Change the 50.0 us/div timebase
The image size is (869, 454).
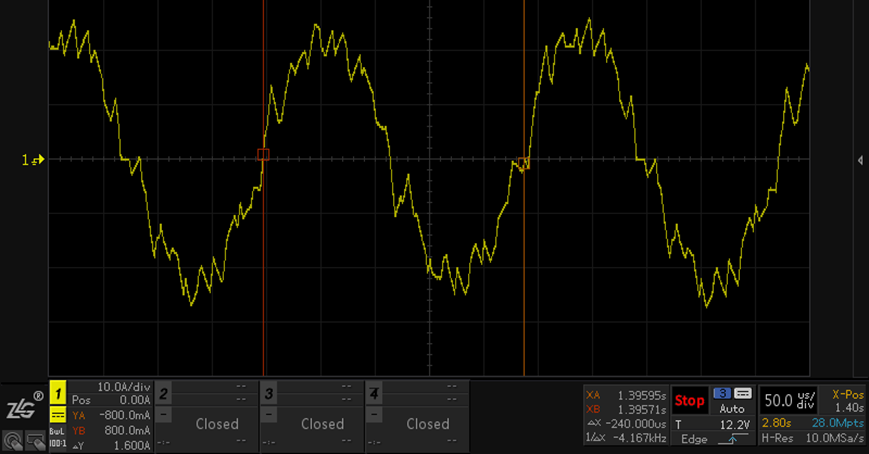coord(789,400)
